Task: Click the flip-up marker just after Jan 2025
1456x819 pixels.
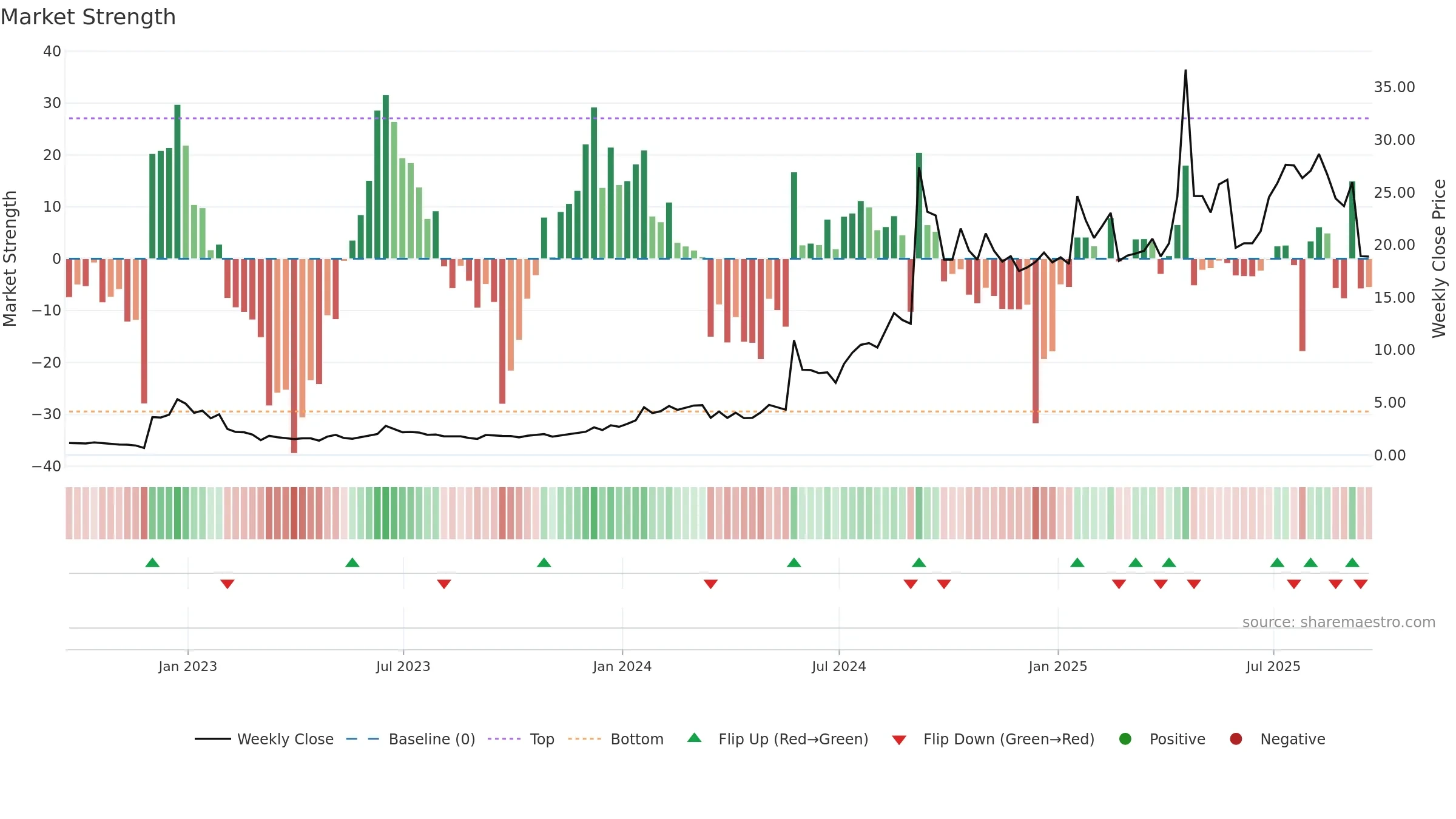Action: [x=1077, y=562]
